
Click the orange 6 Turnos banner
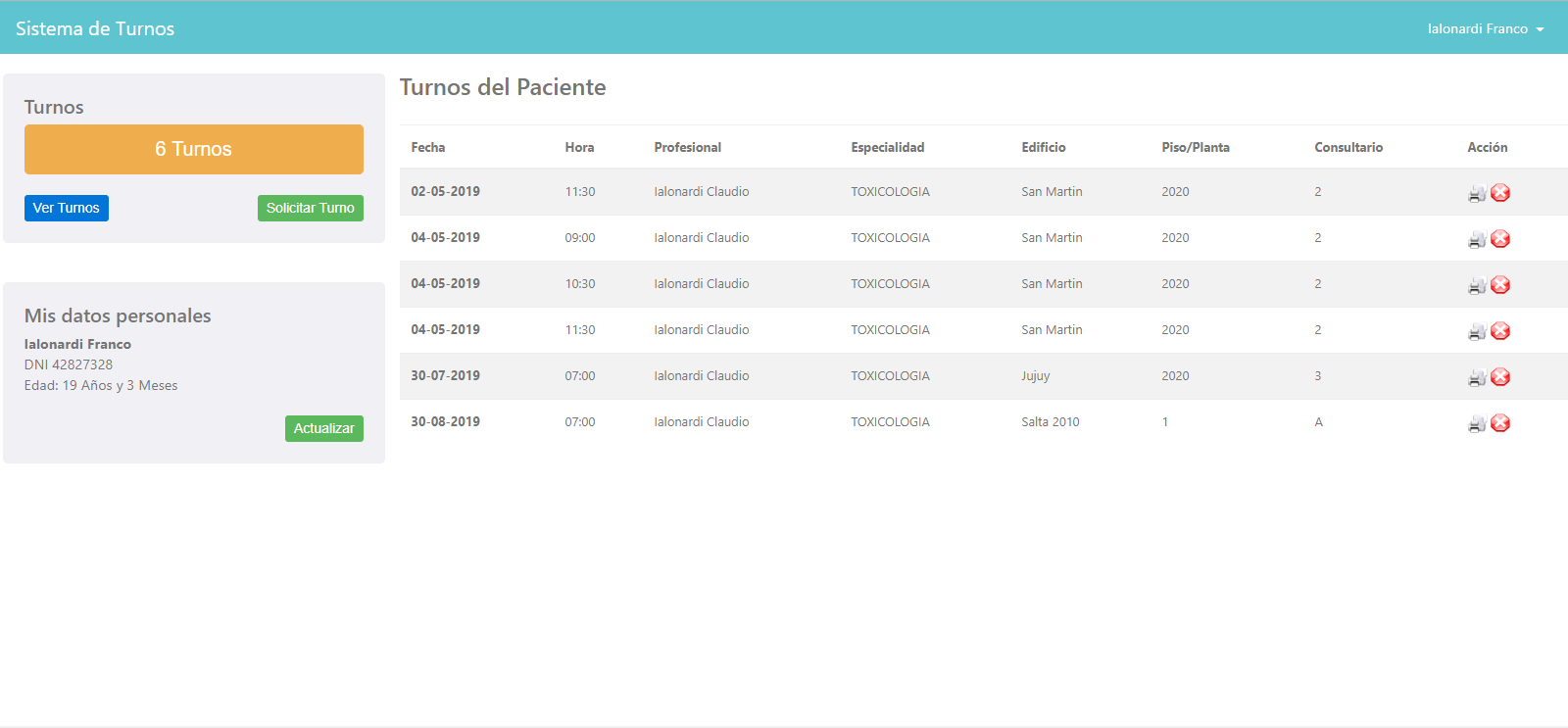click(x=194, y=149)
